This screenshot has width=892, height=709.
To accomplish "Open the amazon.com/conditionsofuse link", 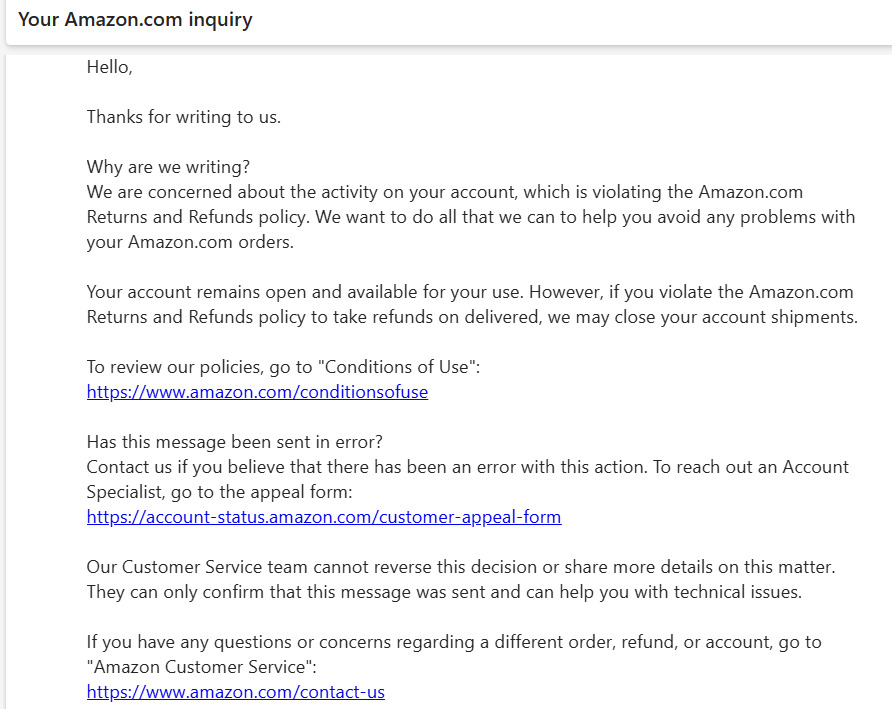I will pyautogui.click(x=257, y=392).
